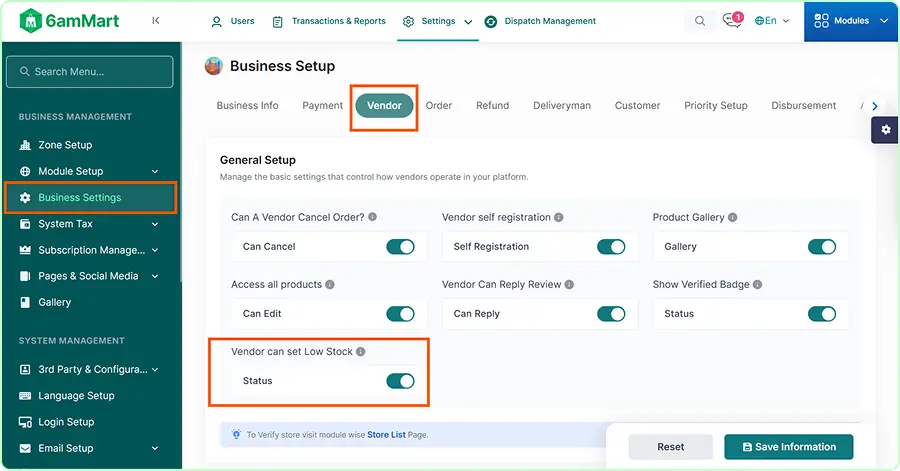Toggle the Can Cancel switch
The height and width of the screenshot is (471, 900).
click(400, 247)
